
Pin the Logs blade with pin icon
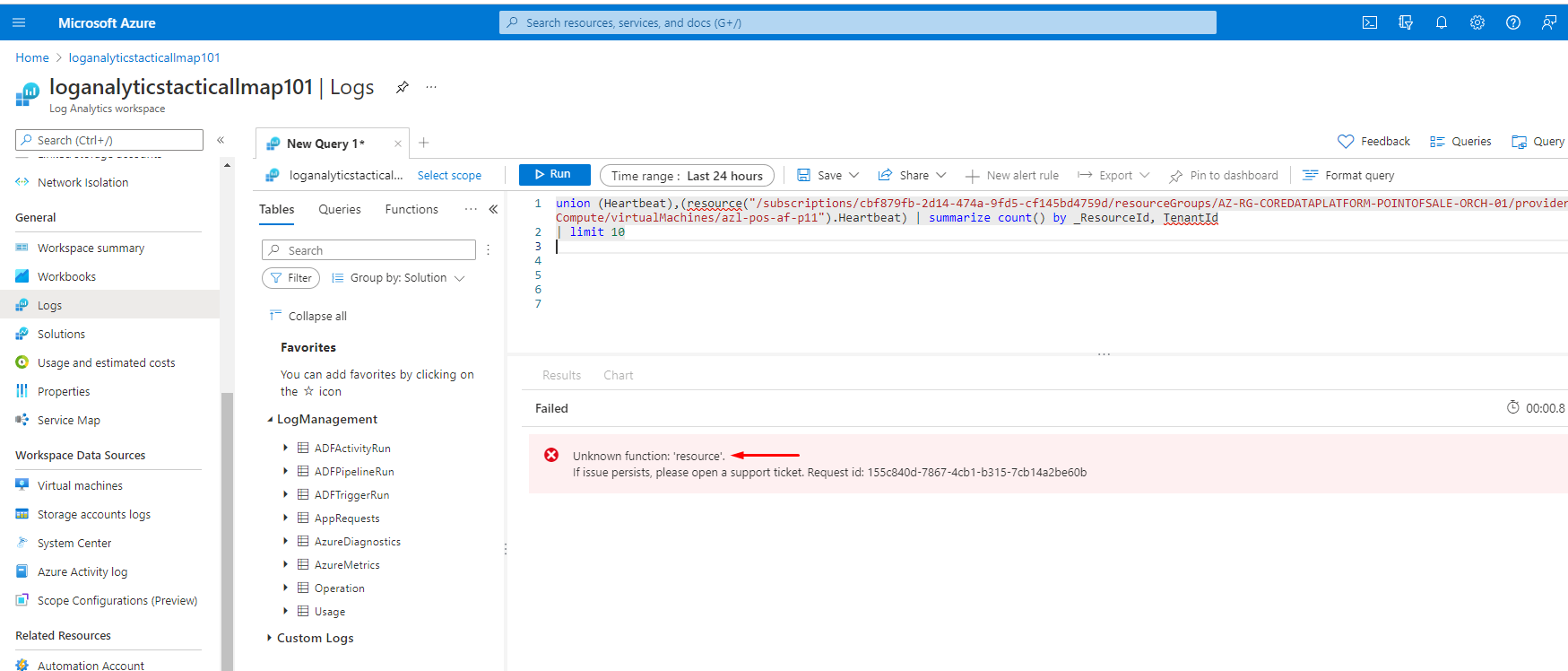point(403,87)
